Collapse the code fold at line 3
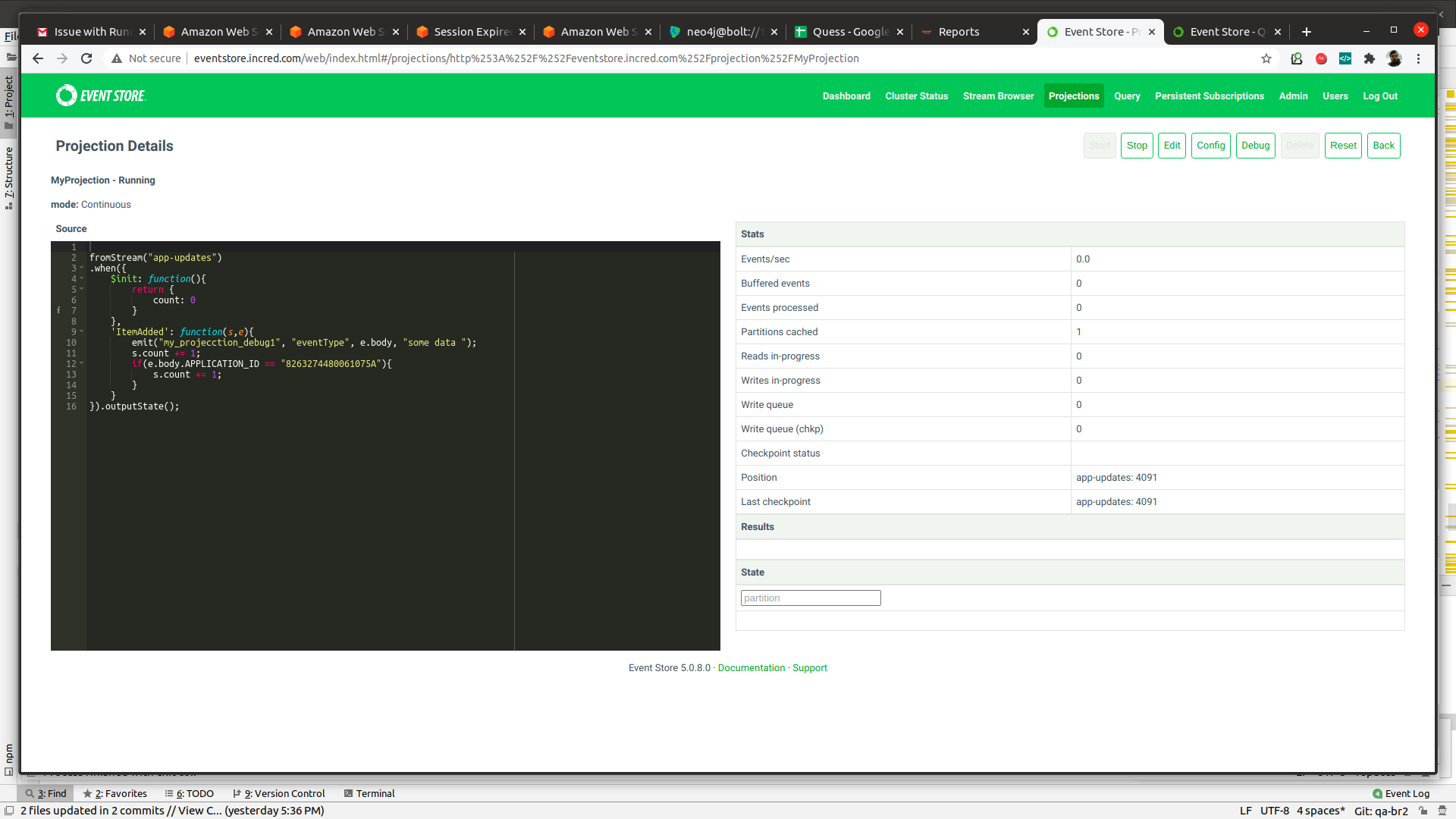The height and width of the screenshot is (819, 1456). click(x=82, y=268)
